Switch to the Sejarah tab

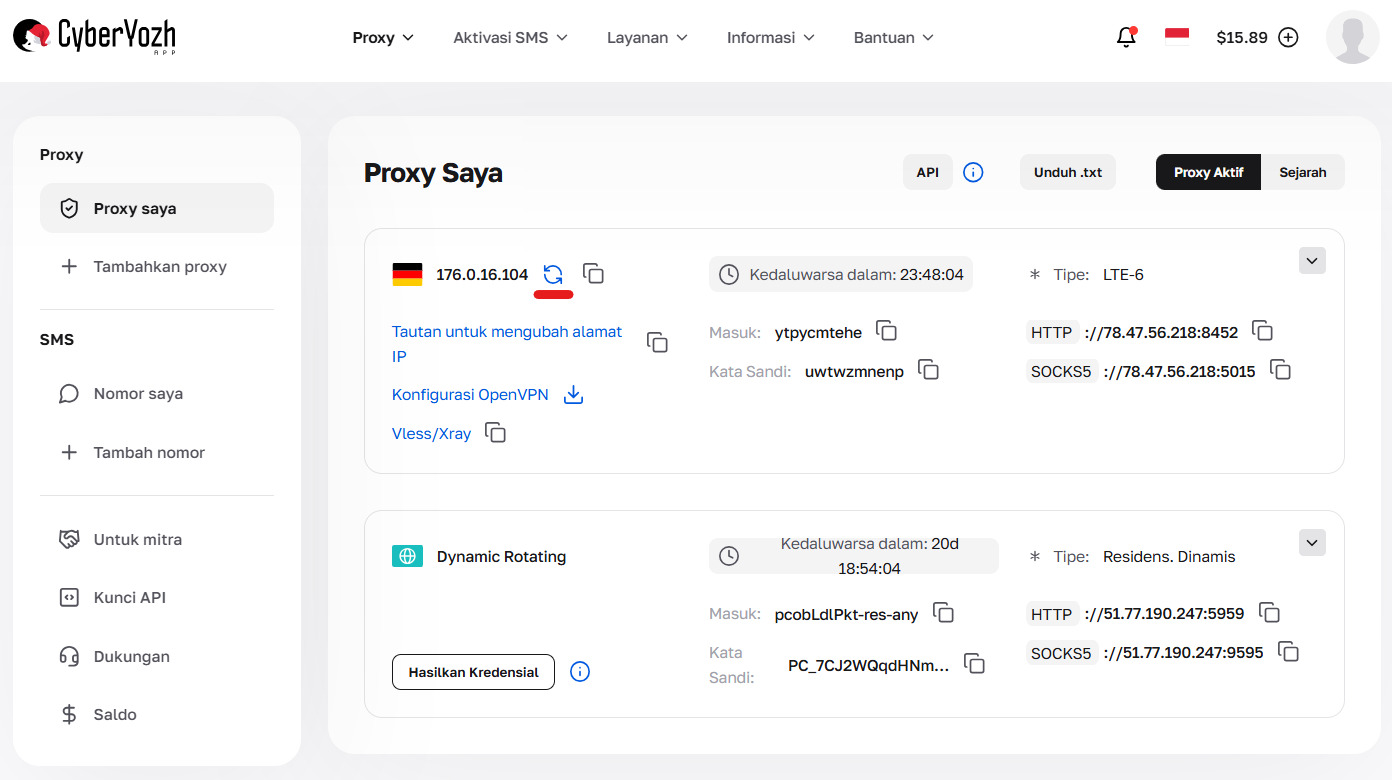[1303, 171]
